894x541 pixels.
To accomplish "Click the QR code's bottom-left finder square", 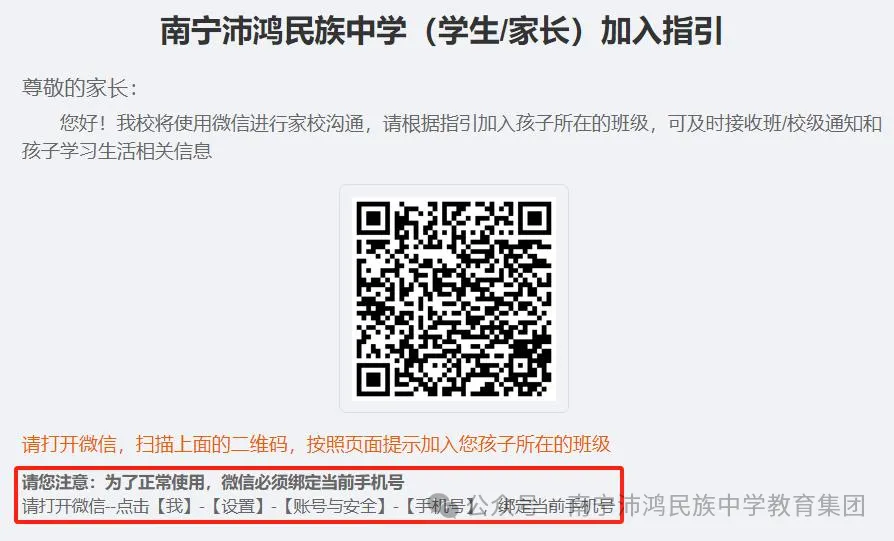I will [373, 380].
